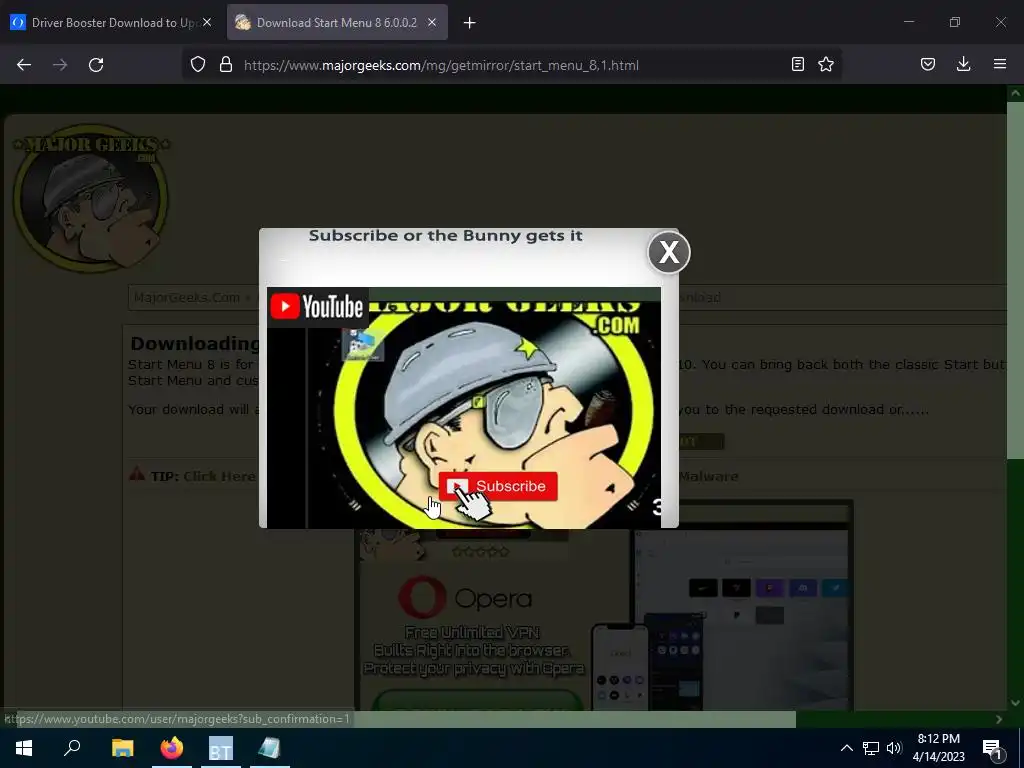
Task: Open the taskbar clock showing 8:12 PM
Action: [938, 748]
